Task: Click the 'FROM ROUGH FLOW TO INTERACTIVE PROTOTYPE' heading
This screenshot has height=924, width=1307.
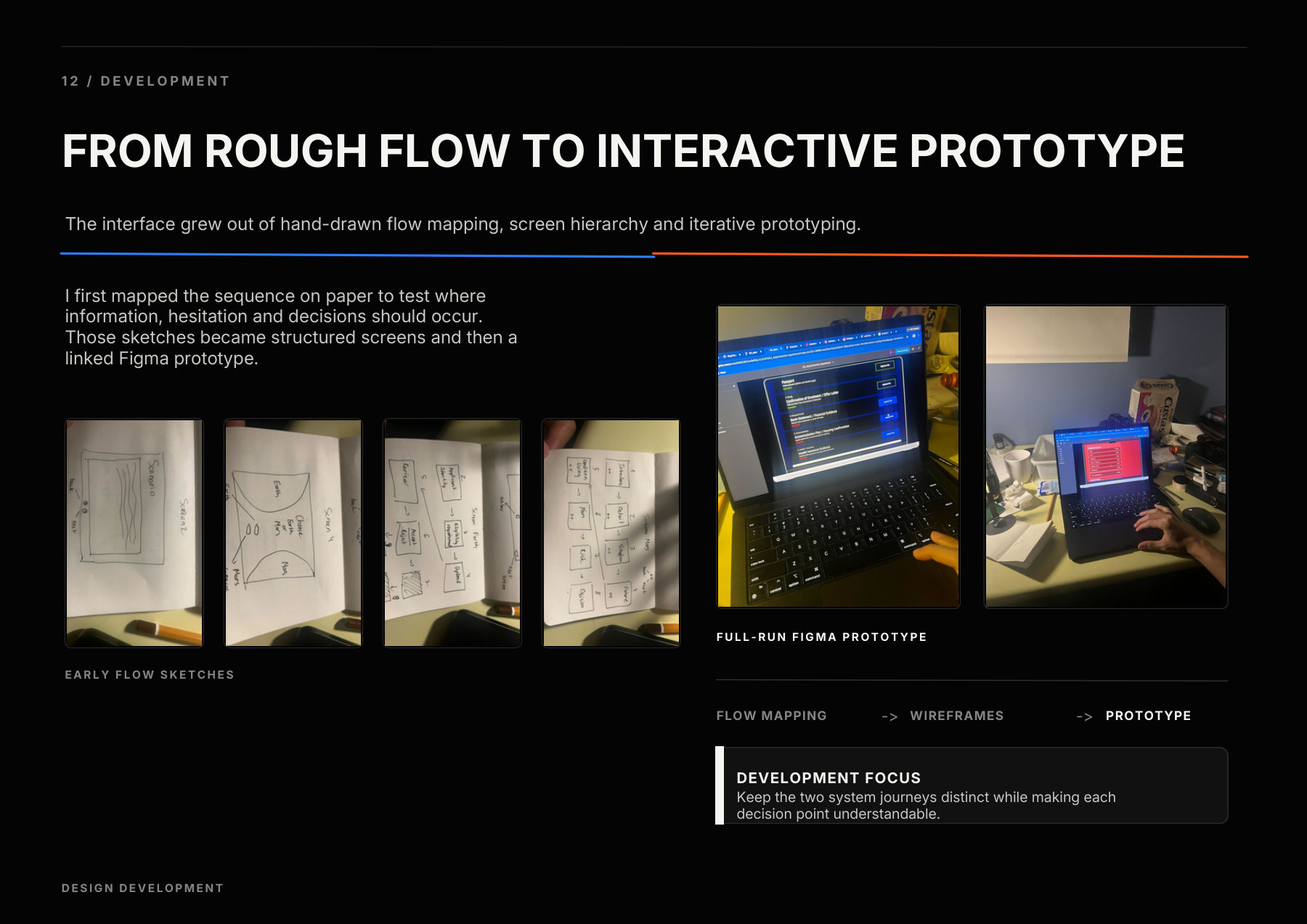Action: tap(623, 151)
